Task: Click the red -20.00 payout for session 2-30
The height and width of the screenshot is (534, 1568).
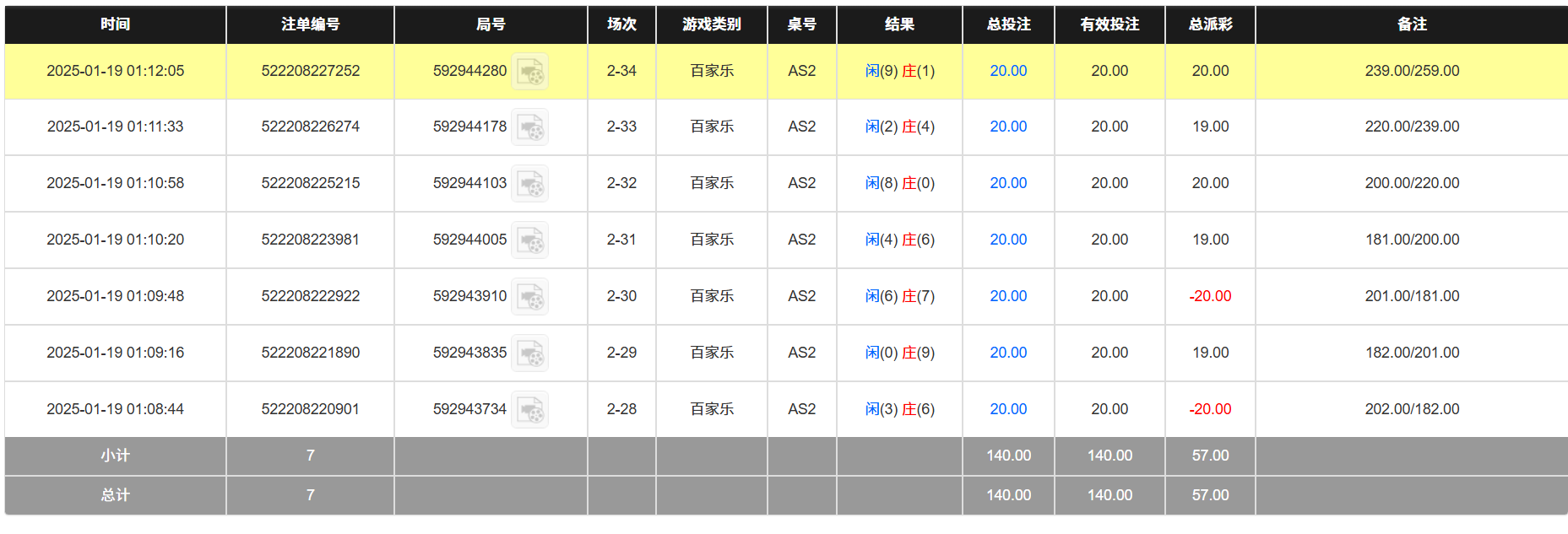Action: pyautogui.click(x=1210, y=296)
